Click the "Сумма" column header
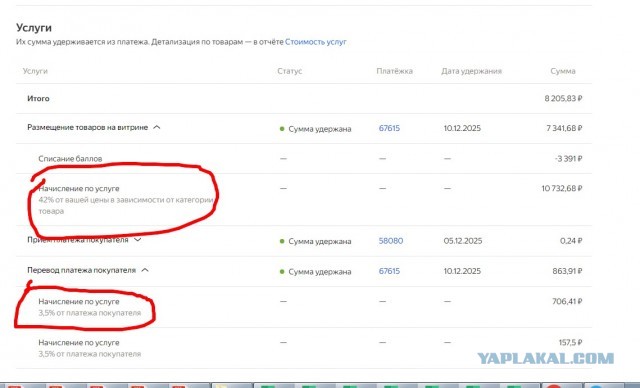 [x=563, y=71]
